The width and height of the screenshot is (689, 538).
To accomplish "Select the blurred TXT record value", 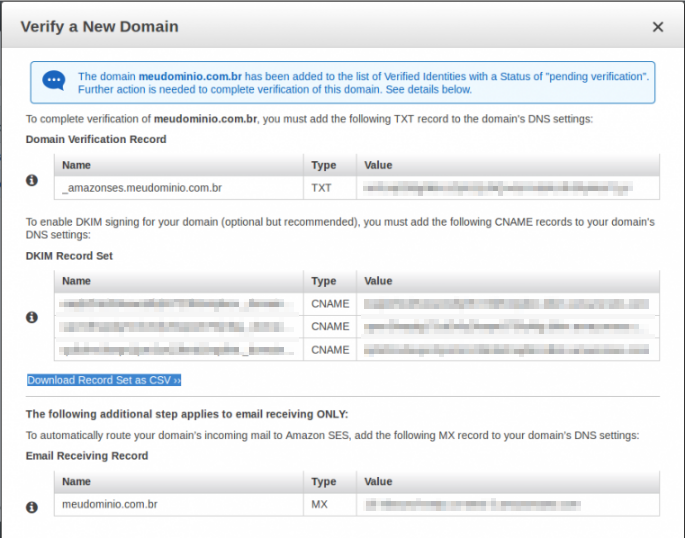I will 497,187.
